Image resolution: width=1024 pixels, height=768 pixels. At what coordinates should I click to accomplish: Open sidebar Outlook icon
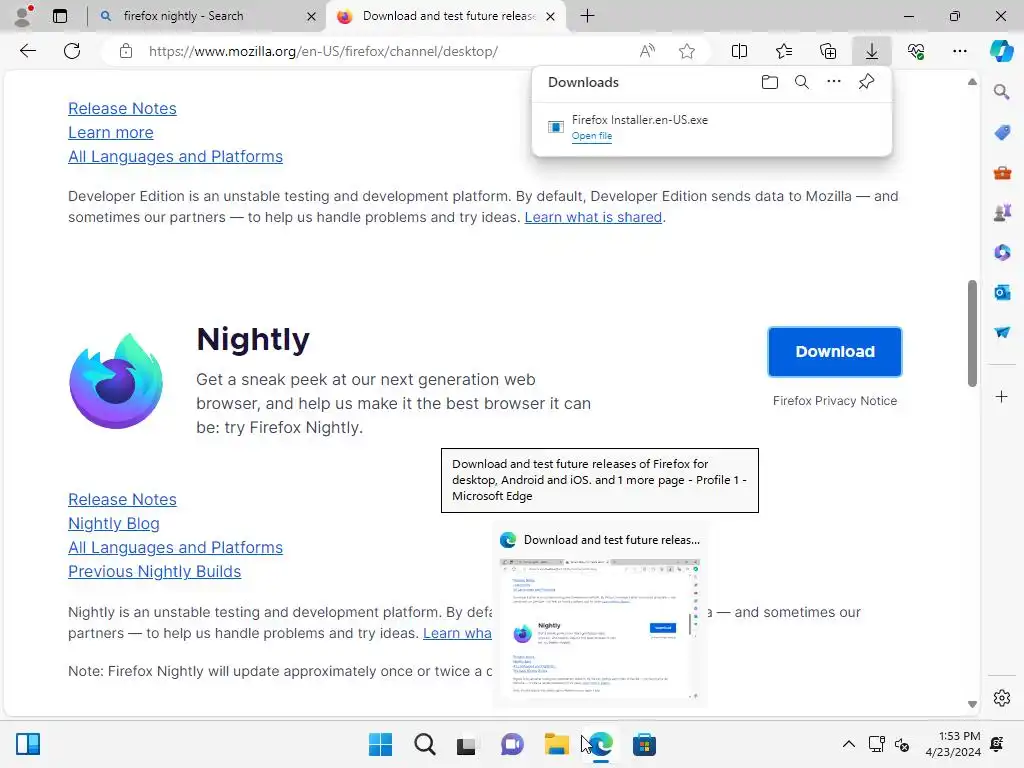point(1002,293)
